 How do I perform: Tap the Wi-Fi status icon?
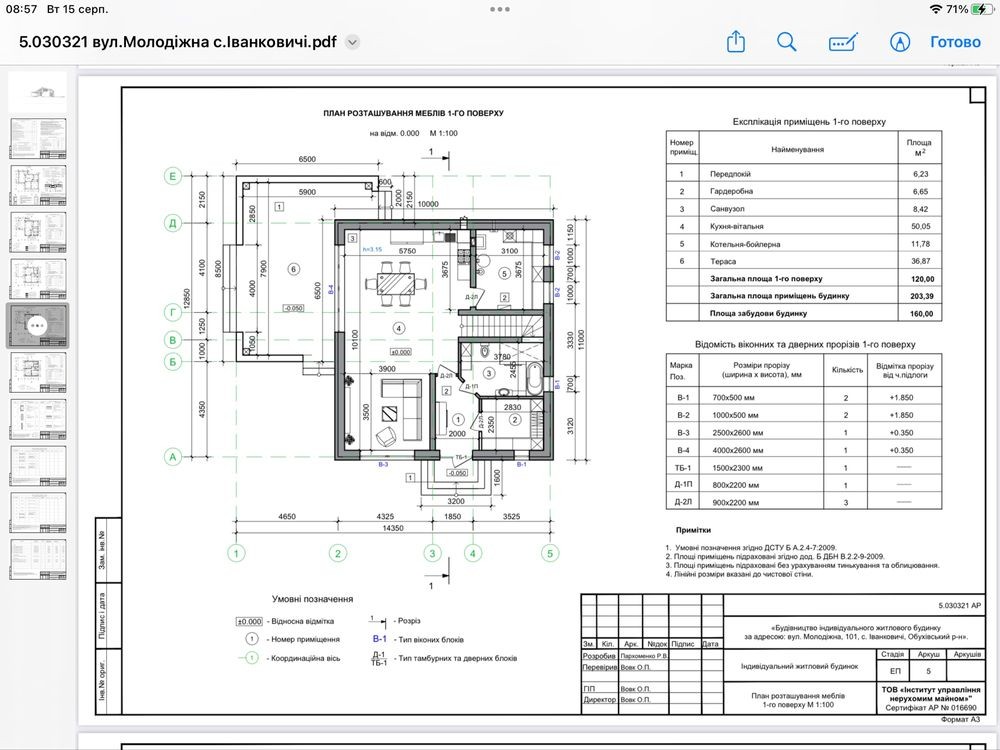click(x=936, y=9)
